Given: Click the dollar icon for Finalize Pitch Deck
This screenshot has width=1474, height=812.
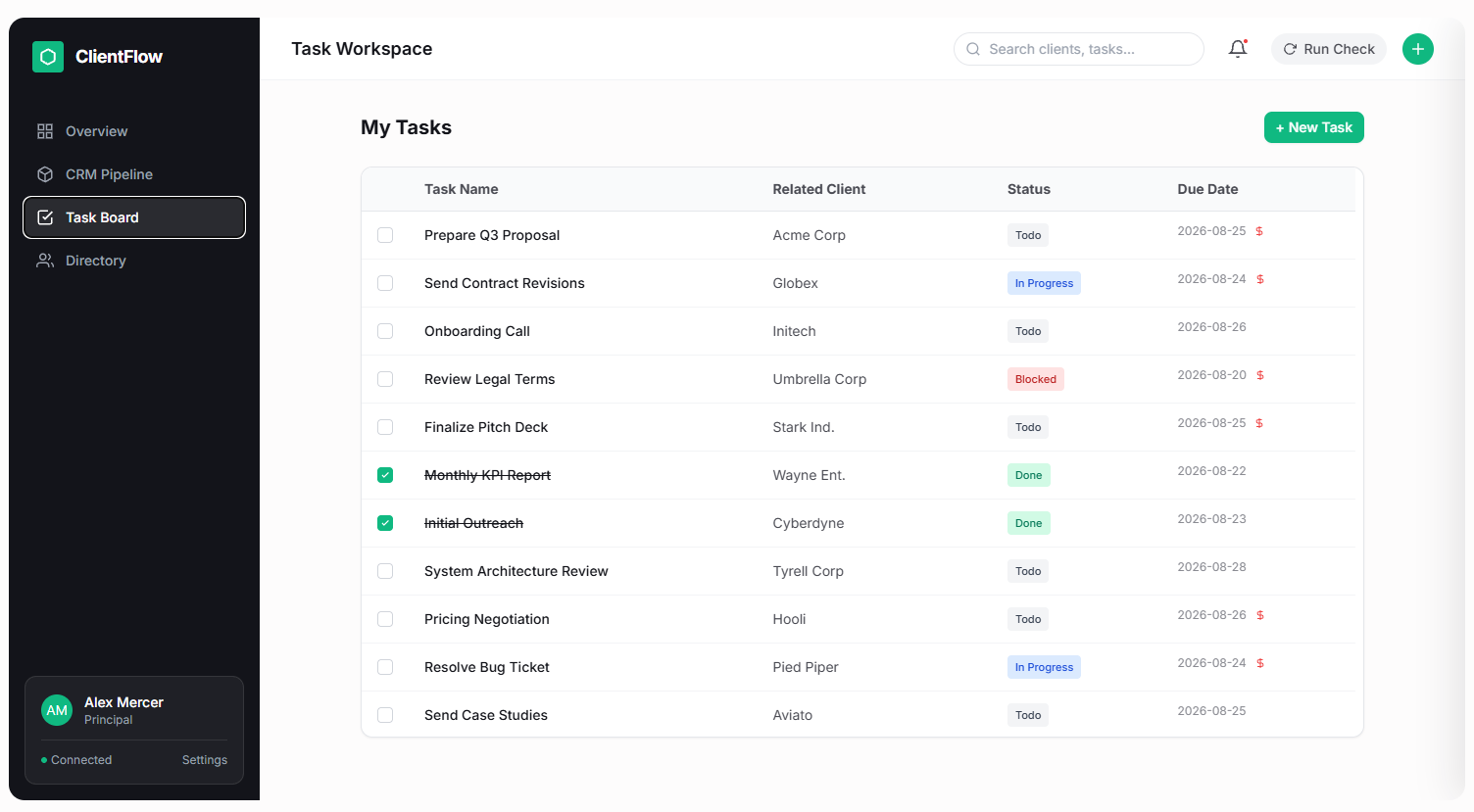Looking at the screenshot, I should pyautogui.click(x=1259, y=423).
